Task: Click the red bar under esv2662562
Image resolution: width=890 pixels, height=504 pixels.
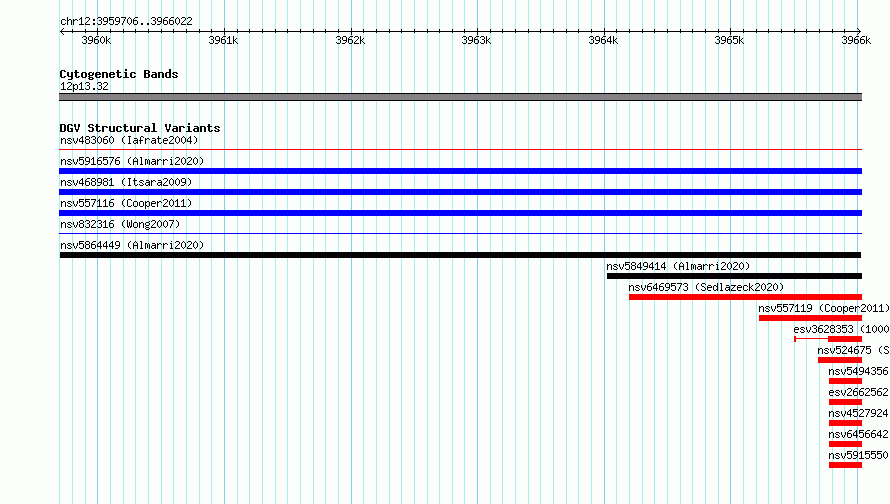Action: click(845, 402)
